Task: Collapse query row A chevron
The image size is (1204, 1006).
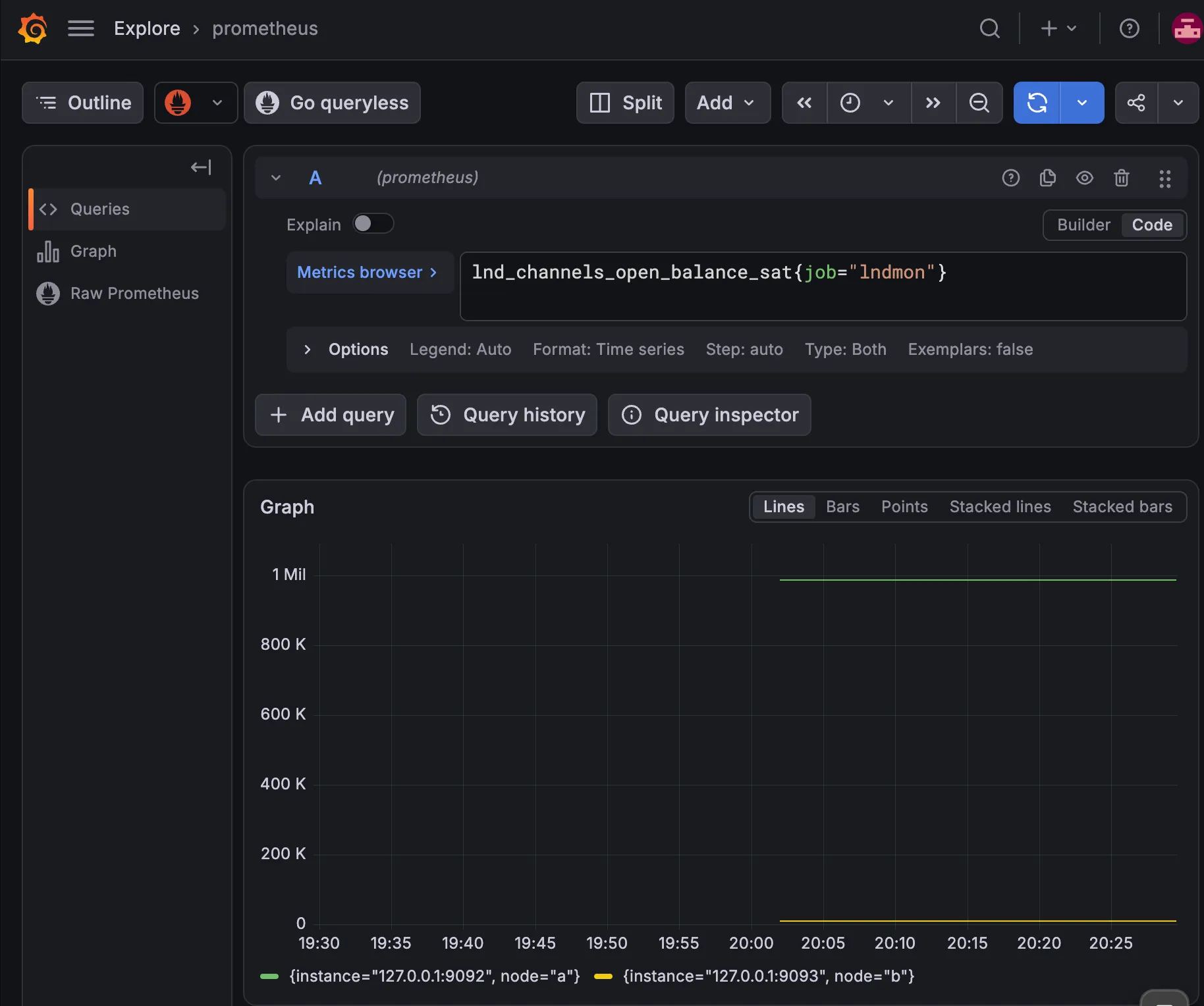Action: (x=276, y=178)
